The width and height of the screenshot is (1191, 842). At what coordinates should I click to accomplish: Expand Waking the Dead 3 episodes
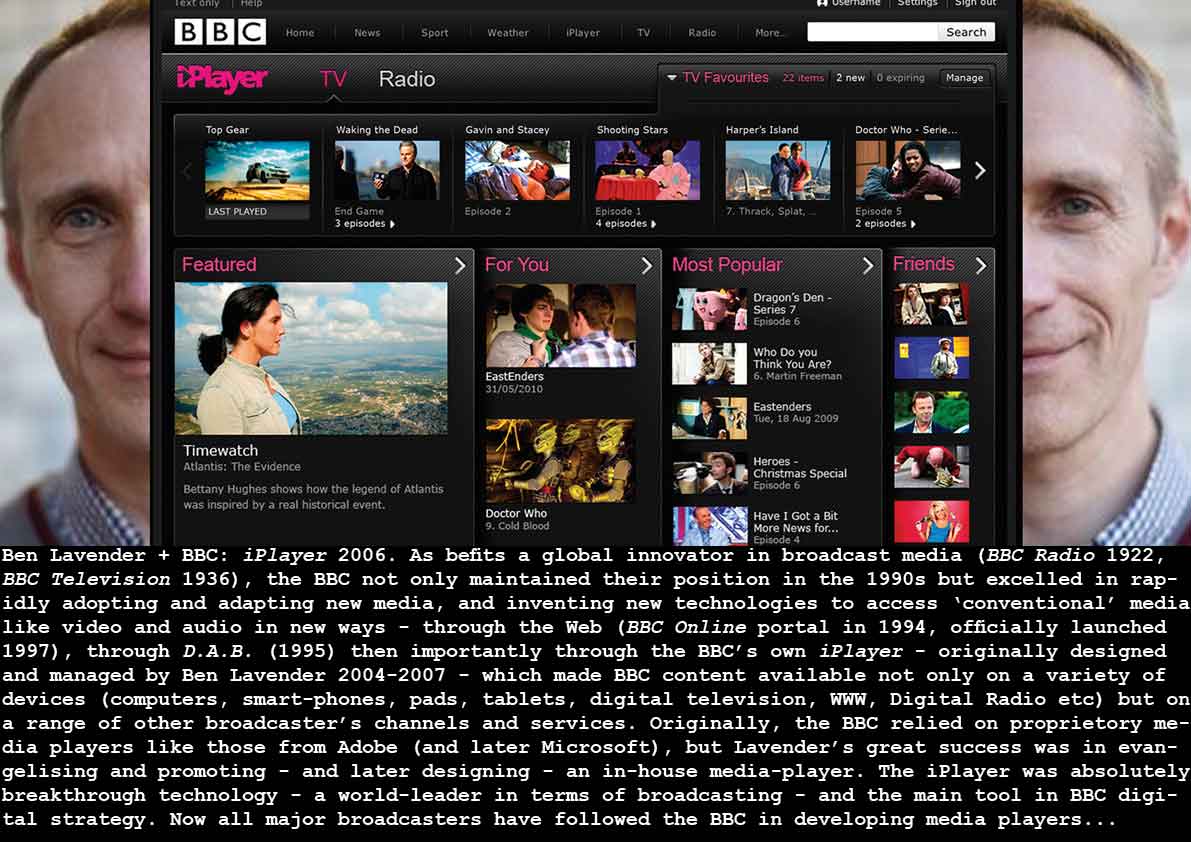click(x=365, y=224)
